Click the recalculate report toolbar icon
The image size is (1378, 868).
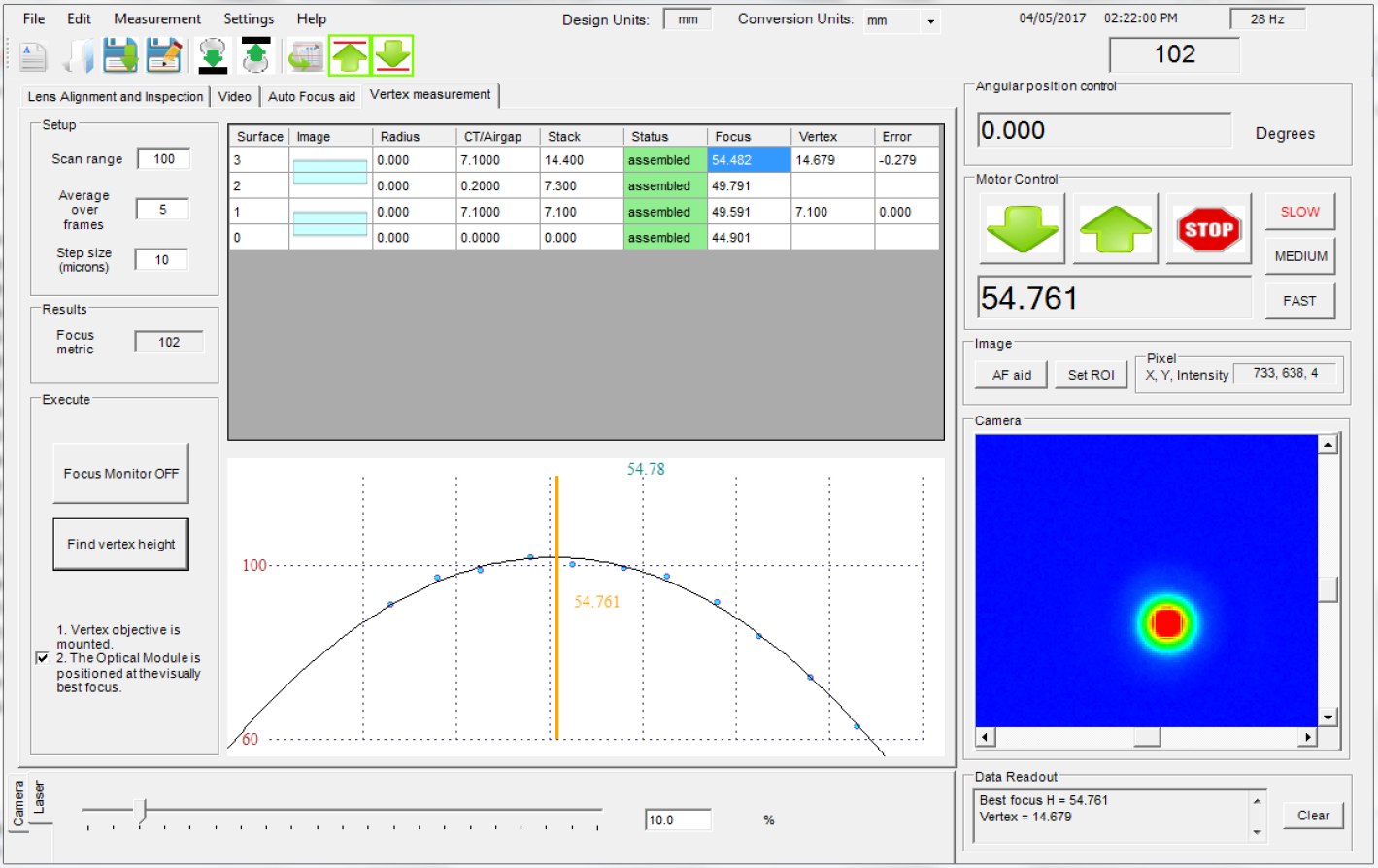(x=305, y=55)
